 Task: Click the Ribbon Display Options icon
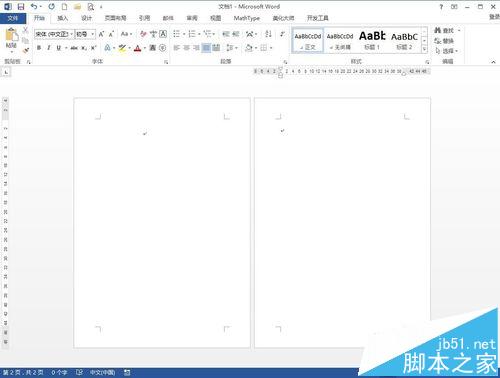[454, 7]
